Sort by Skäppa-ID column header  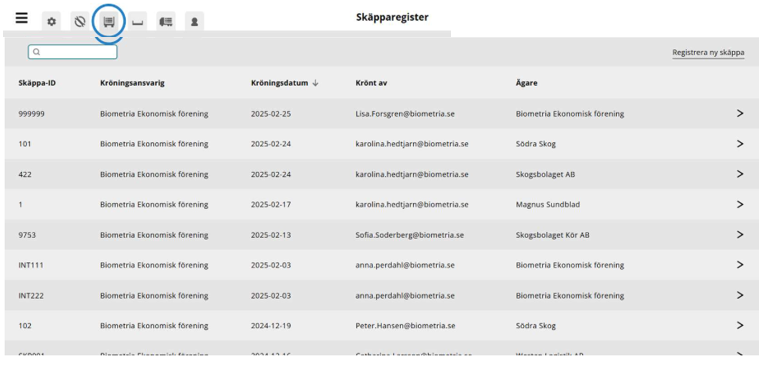click(37, 83)
